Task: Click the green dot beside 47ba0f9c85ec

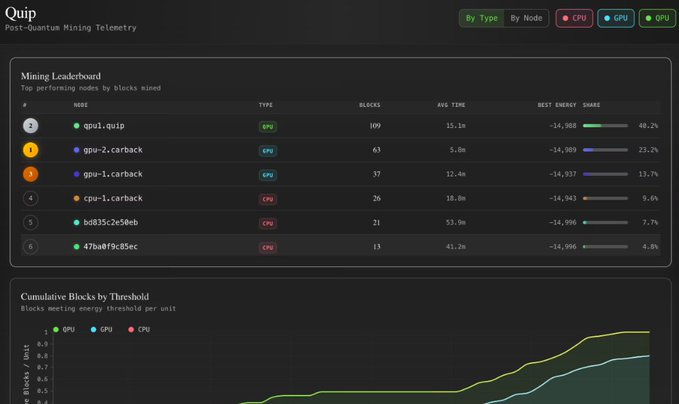Action: tap(77, 247)
